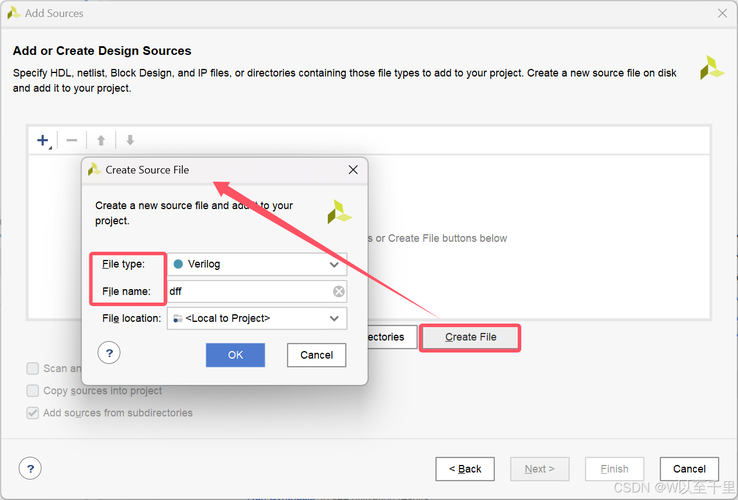Screen dimensions: 738x500
Task: Close the Create Source File dialog
Action: 353,170
